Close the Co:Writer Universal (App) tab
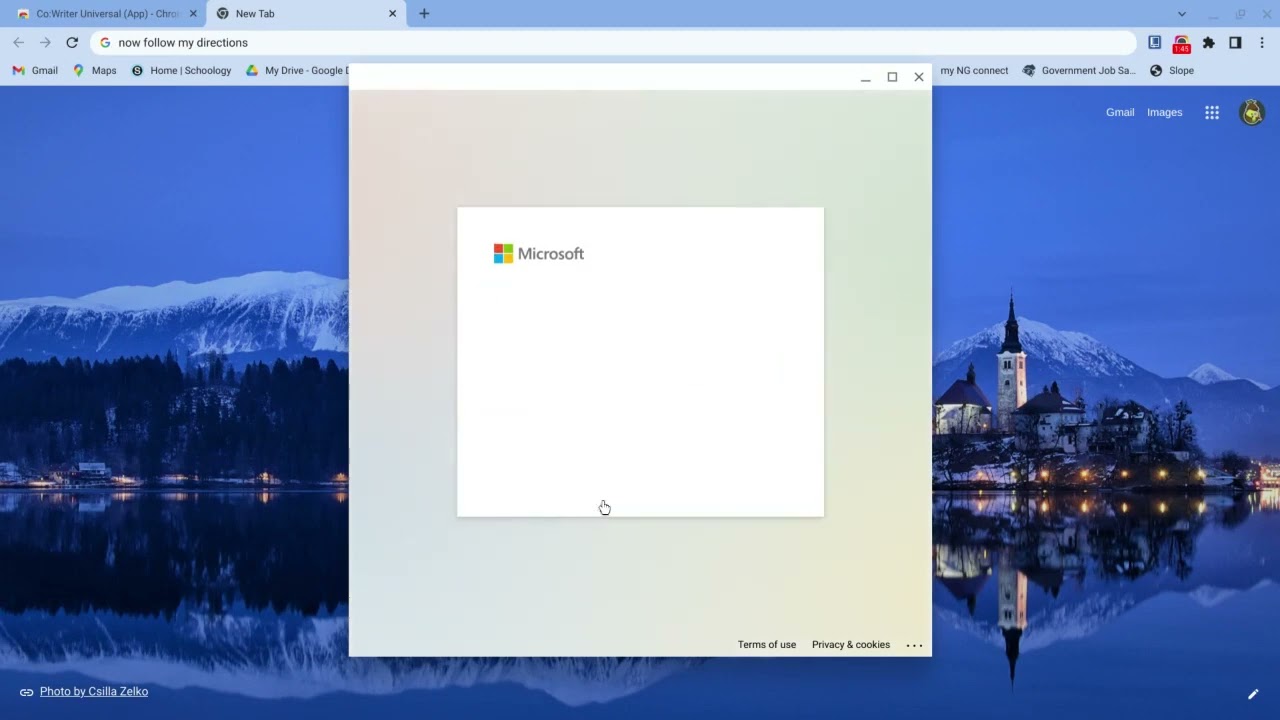This screenshot has height=720, width=1280. 193,14
